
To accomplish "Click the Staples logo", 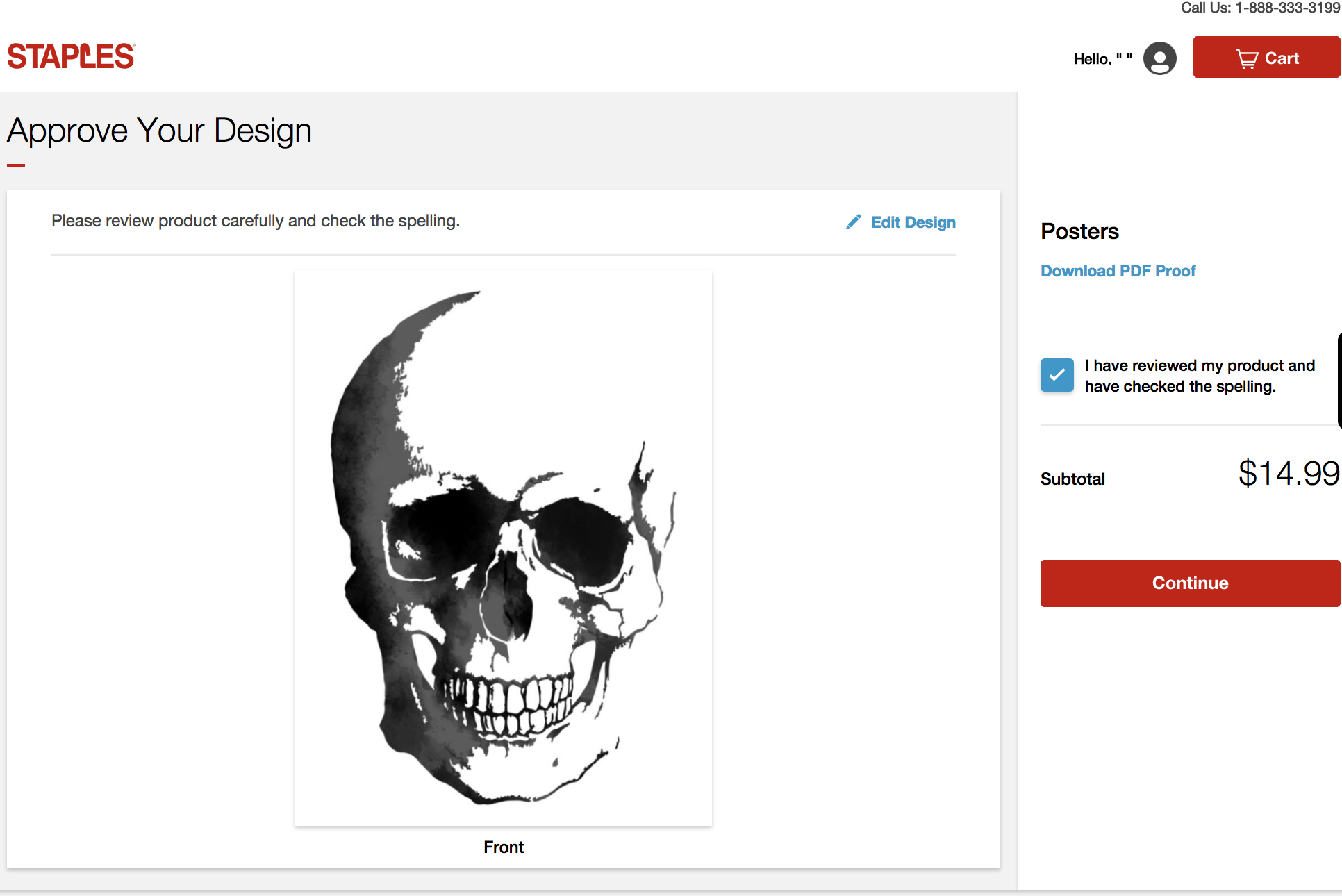I will point(71,57).
